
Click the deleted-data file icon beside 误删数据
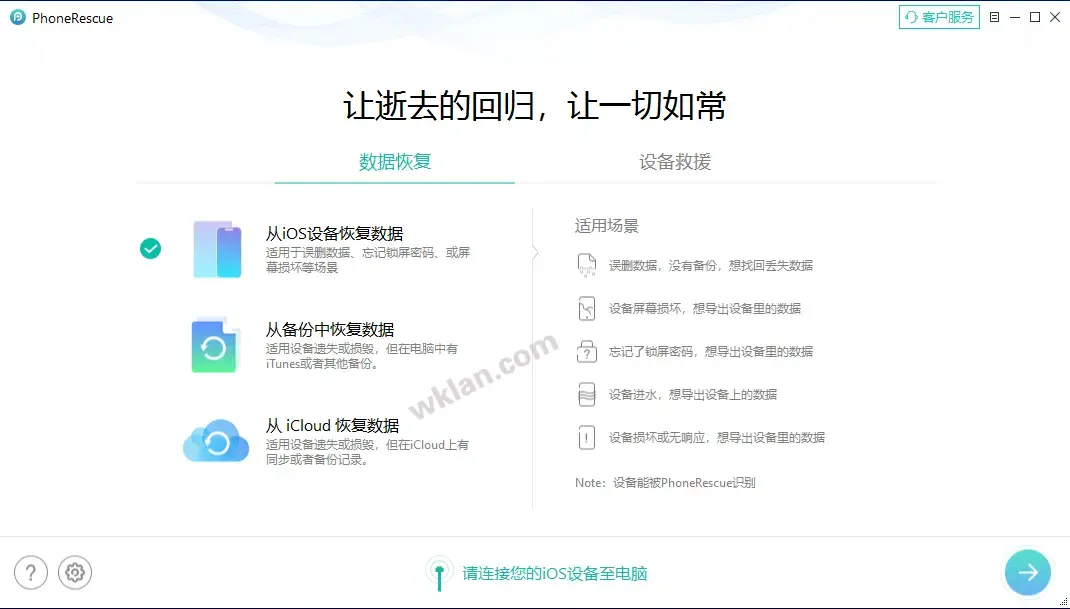click(587, 265)
